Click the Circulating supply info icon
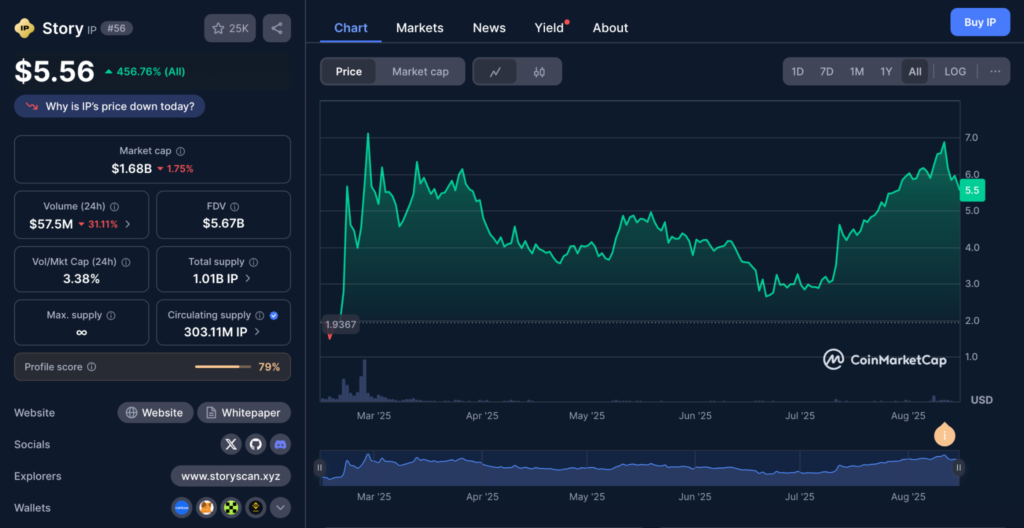The height and width of the screenshot is (528, 1024). (260, 316)
